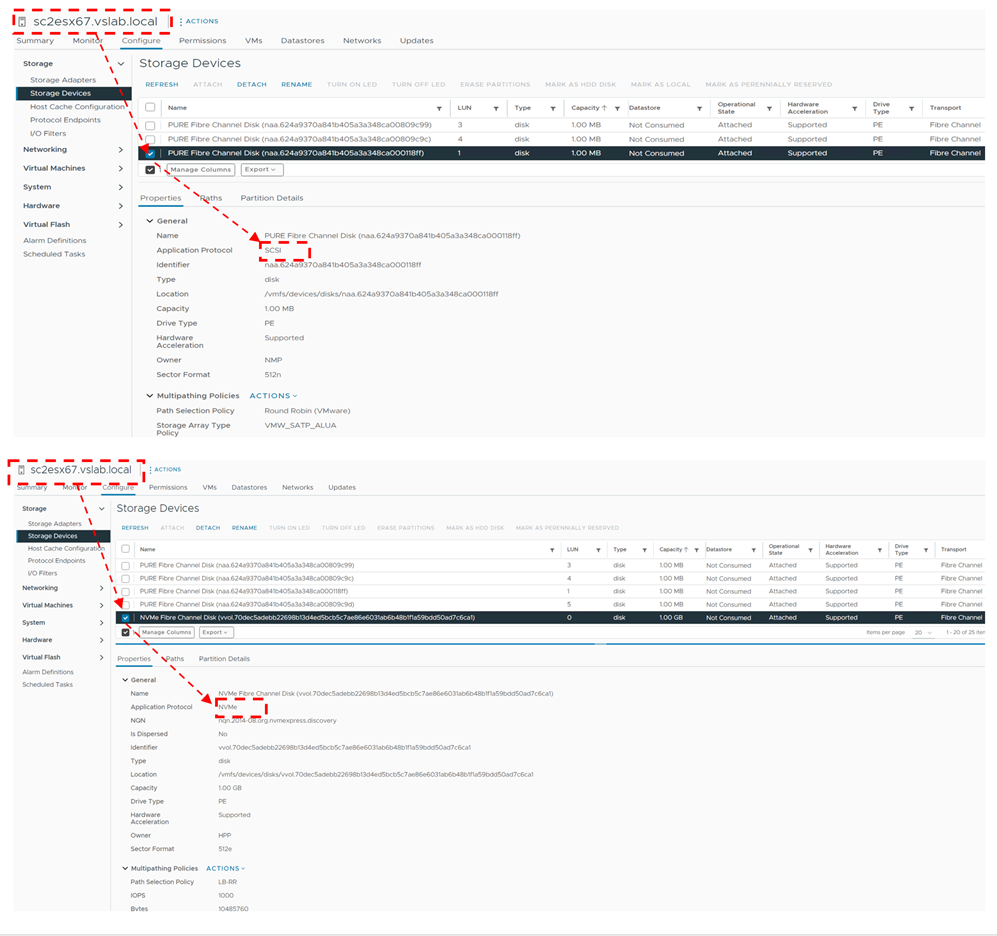Open Scheduled Tasks, lower screenshot
Image resolution: width=997 pixels, height=936 pixels.
point(47,685)
